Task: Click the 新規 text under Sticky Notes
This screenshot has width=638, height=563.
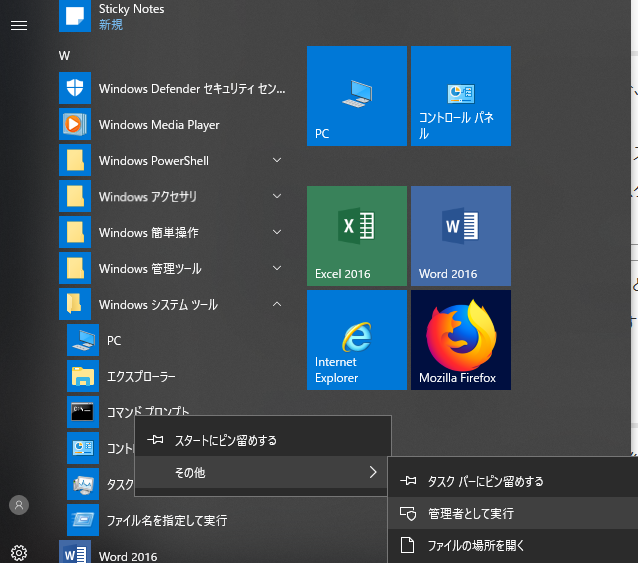Action: click(111, 25)
